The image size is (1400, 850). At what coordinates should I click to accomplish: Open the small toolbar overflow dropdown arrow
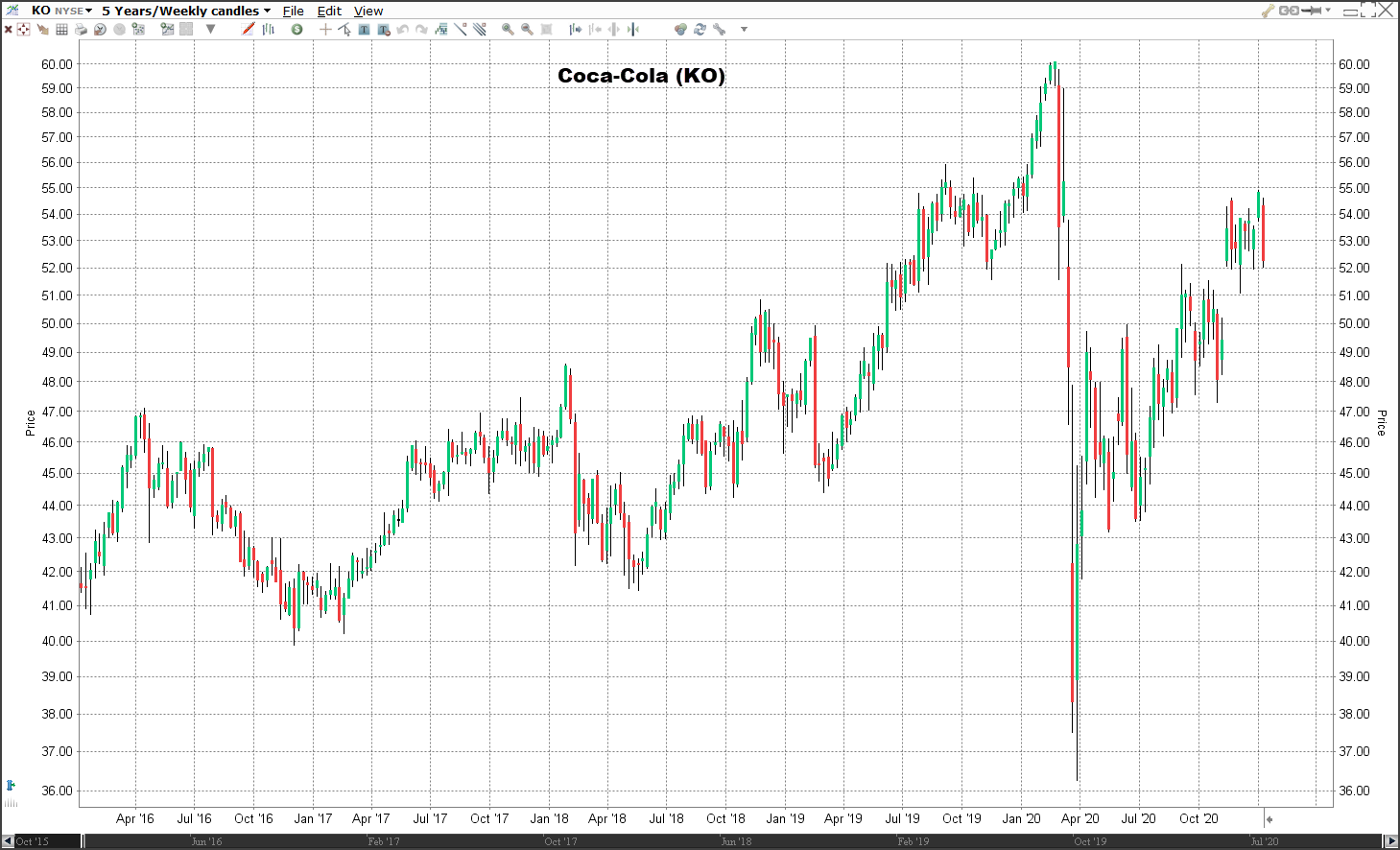[x=744, y=29]
